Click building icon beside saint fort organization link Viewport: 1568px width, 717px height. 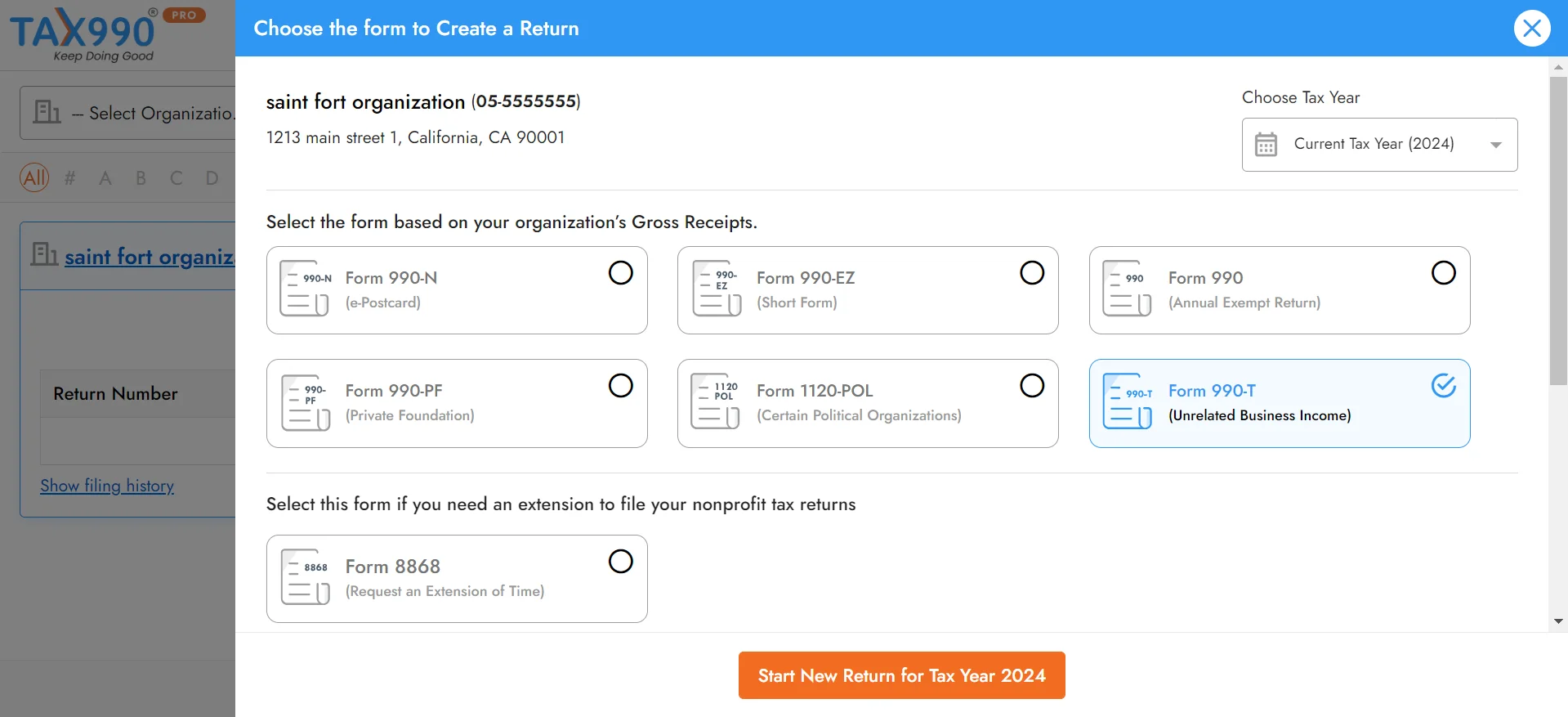point(44,254)
